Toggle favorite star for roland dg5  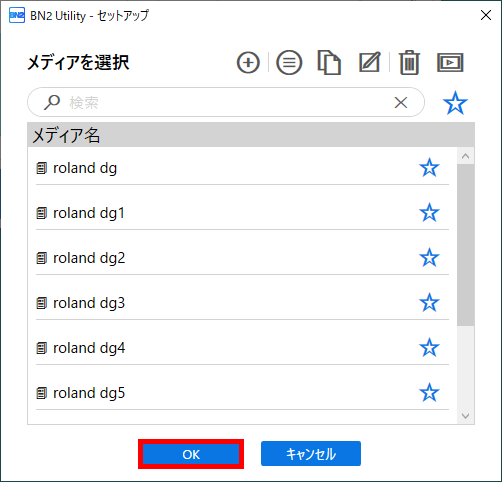[x=429, y=393]
